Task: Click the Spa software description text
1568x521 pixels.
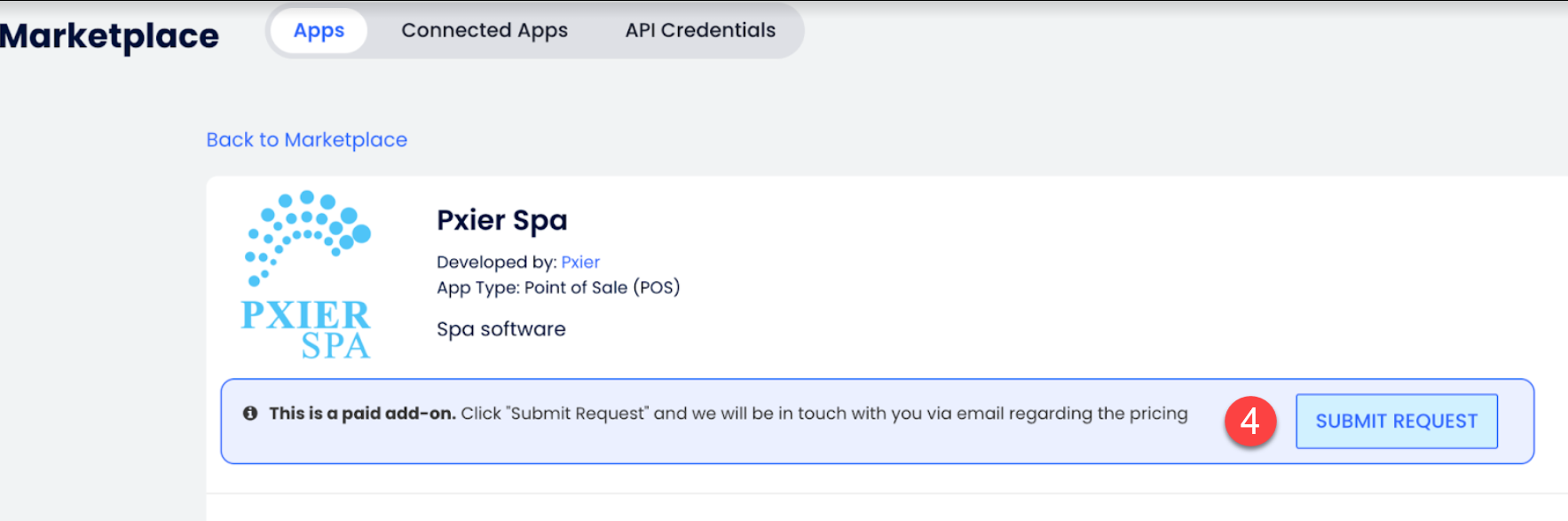Action: [x=500, y=329]
